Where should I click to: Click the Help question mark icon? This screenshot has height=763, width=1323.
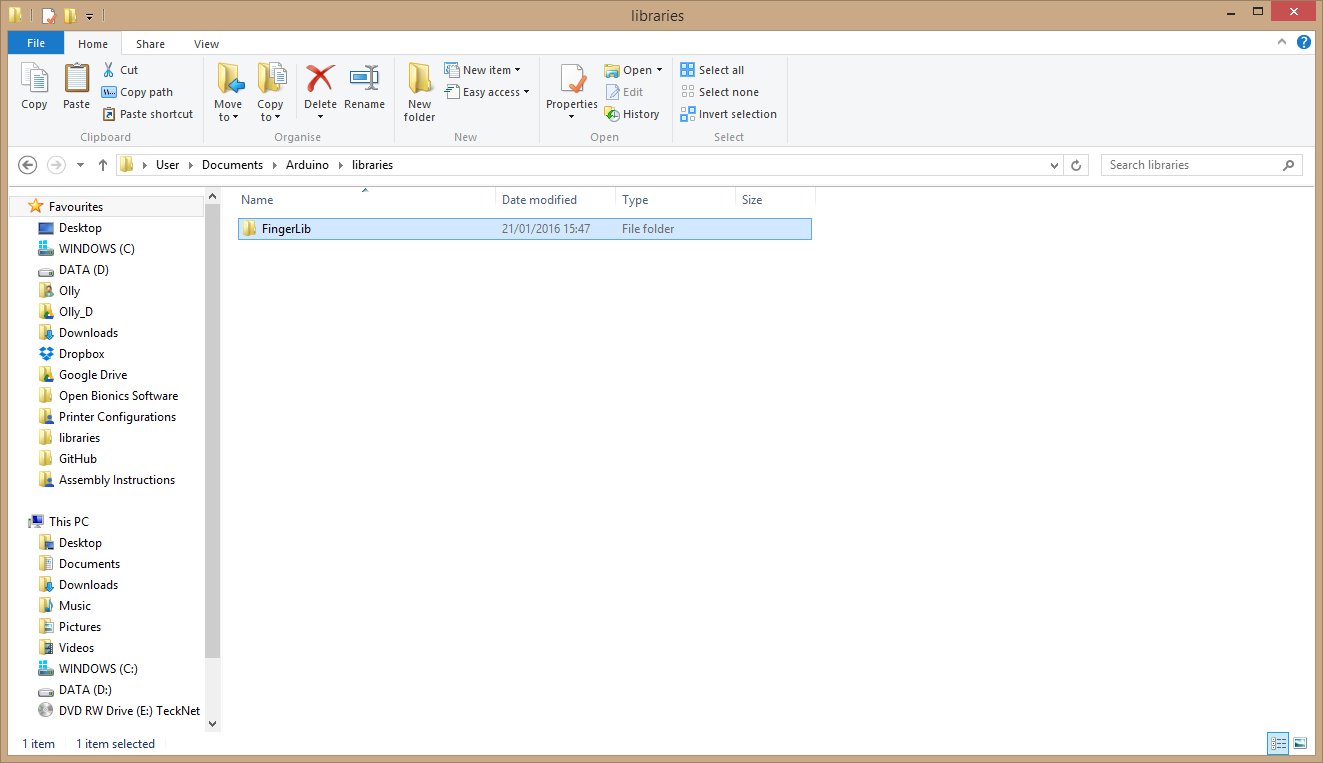(x=1304, y=43)
